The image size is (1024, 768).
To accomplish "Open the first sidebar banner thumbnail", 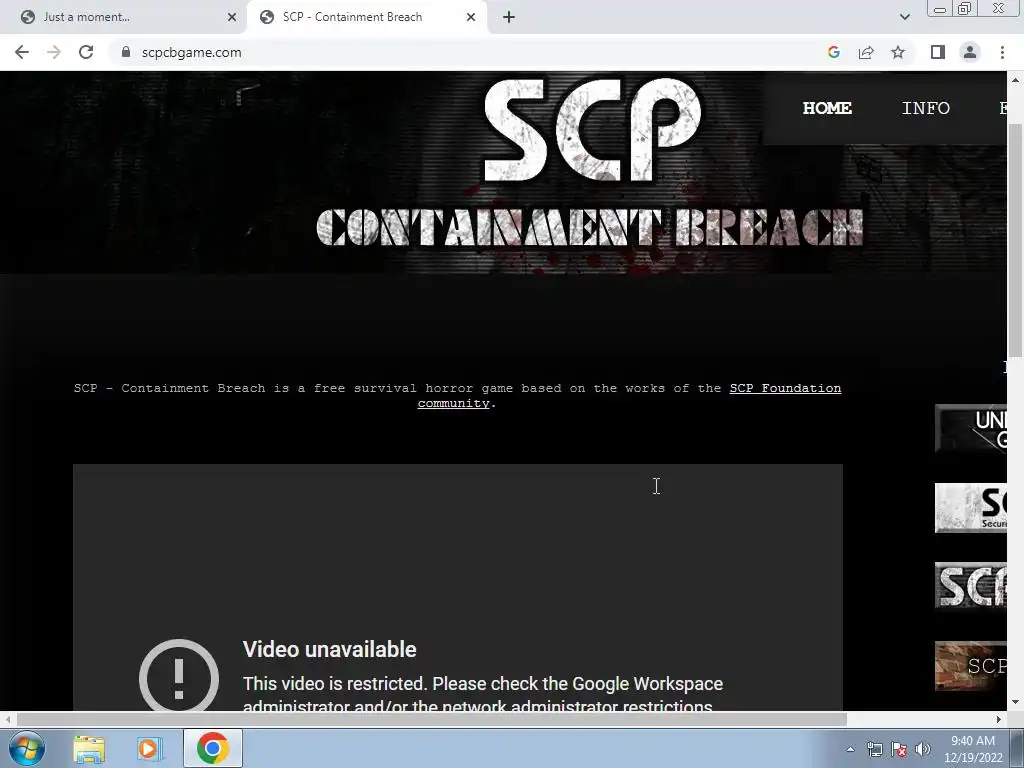I will coord(970,428).
